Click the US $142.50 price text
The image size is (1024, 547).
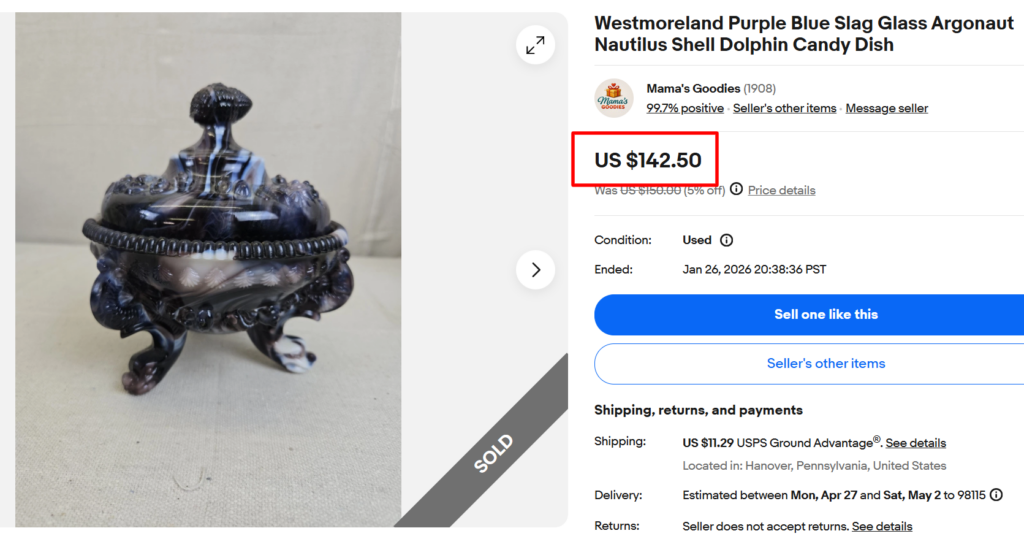pos(648,160)
